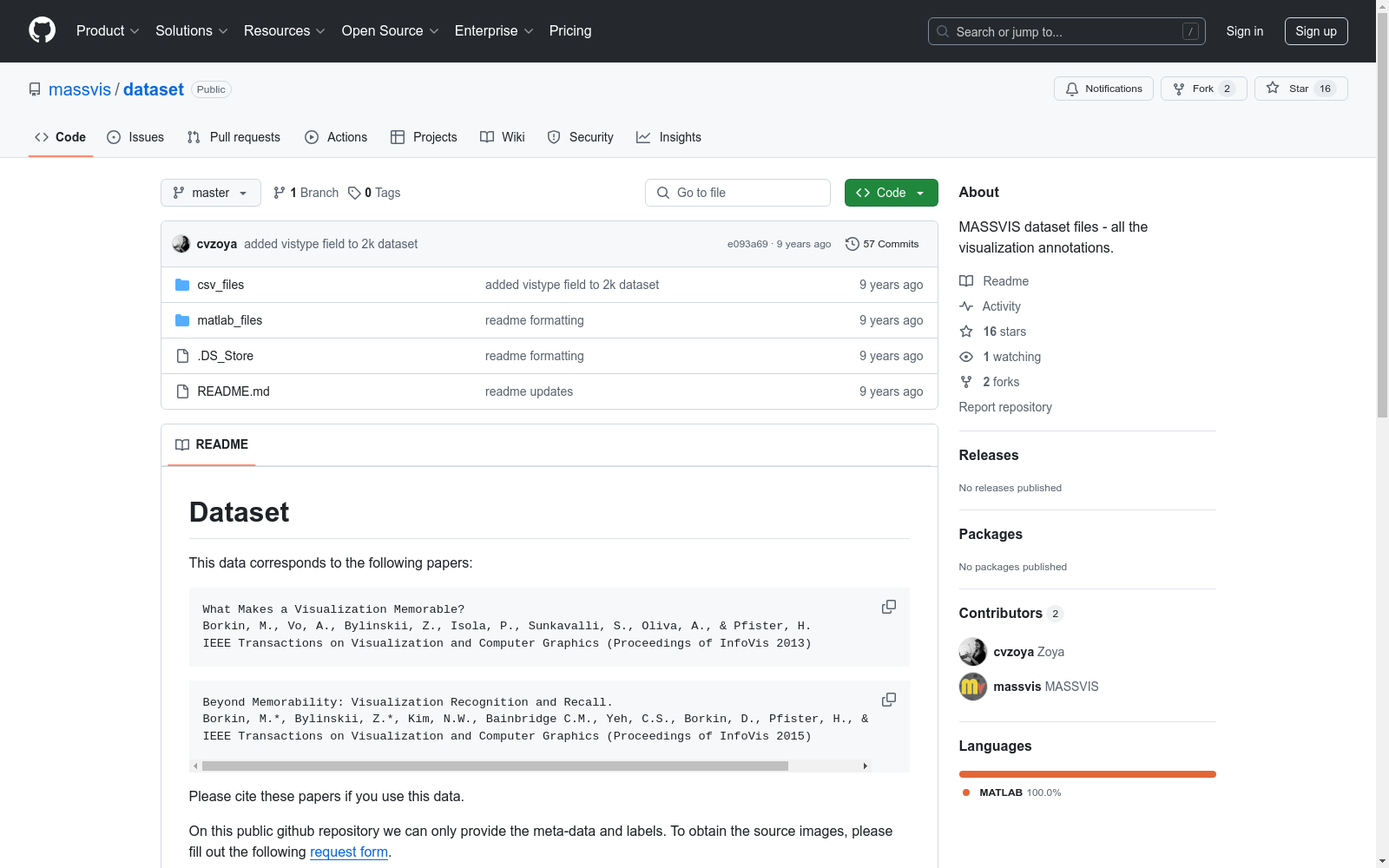
Task: Click the Activity pulse icon
Action: (x=966, y=306)
